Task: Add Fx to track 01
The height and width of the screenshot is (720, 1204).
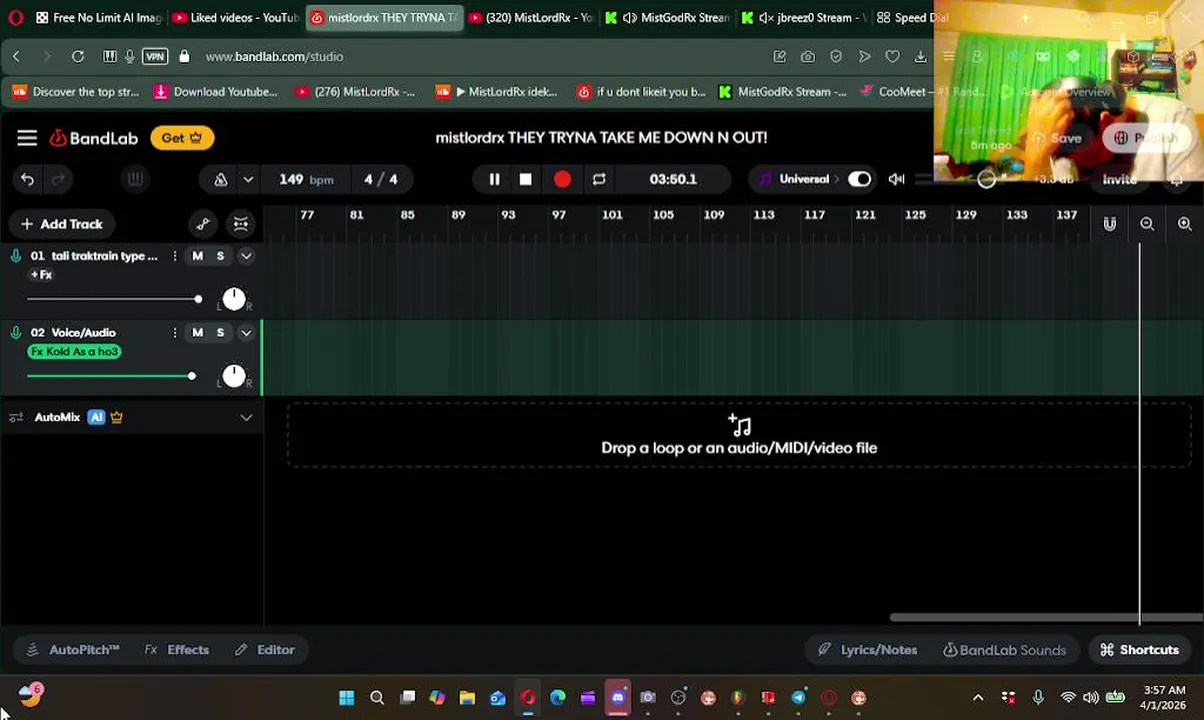Action: click(41, 275)
